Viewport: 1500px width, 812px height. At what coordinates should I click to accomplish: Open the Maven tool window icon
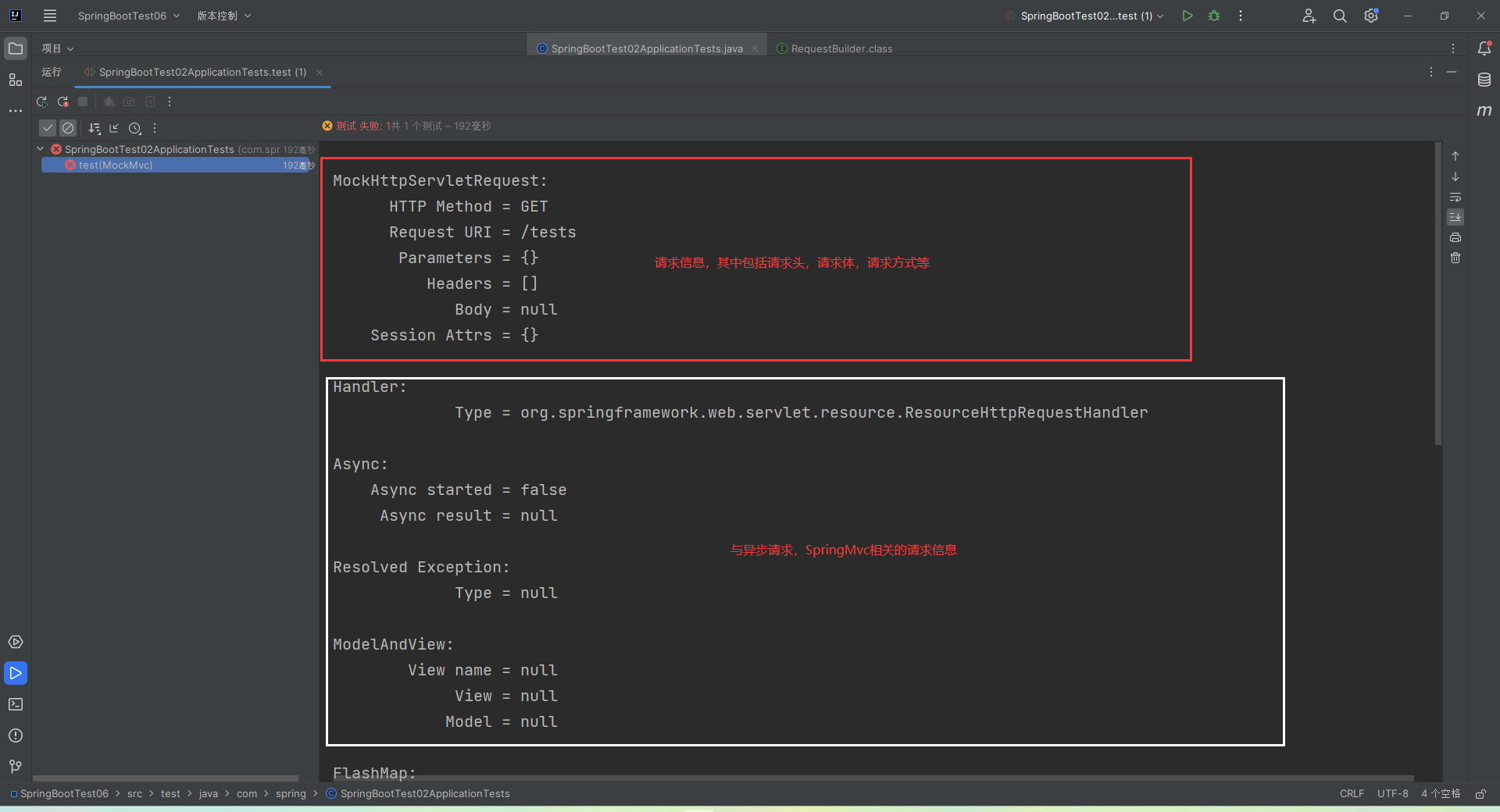pos(1484,111)
